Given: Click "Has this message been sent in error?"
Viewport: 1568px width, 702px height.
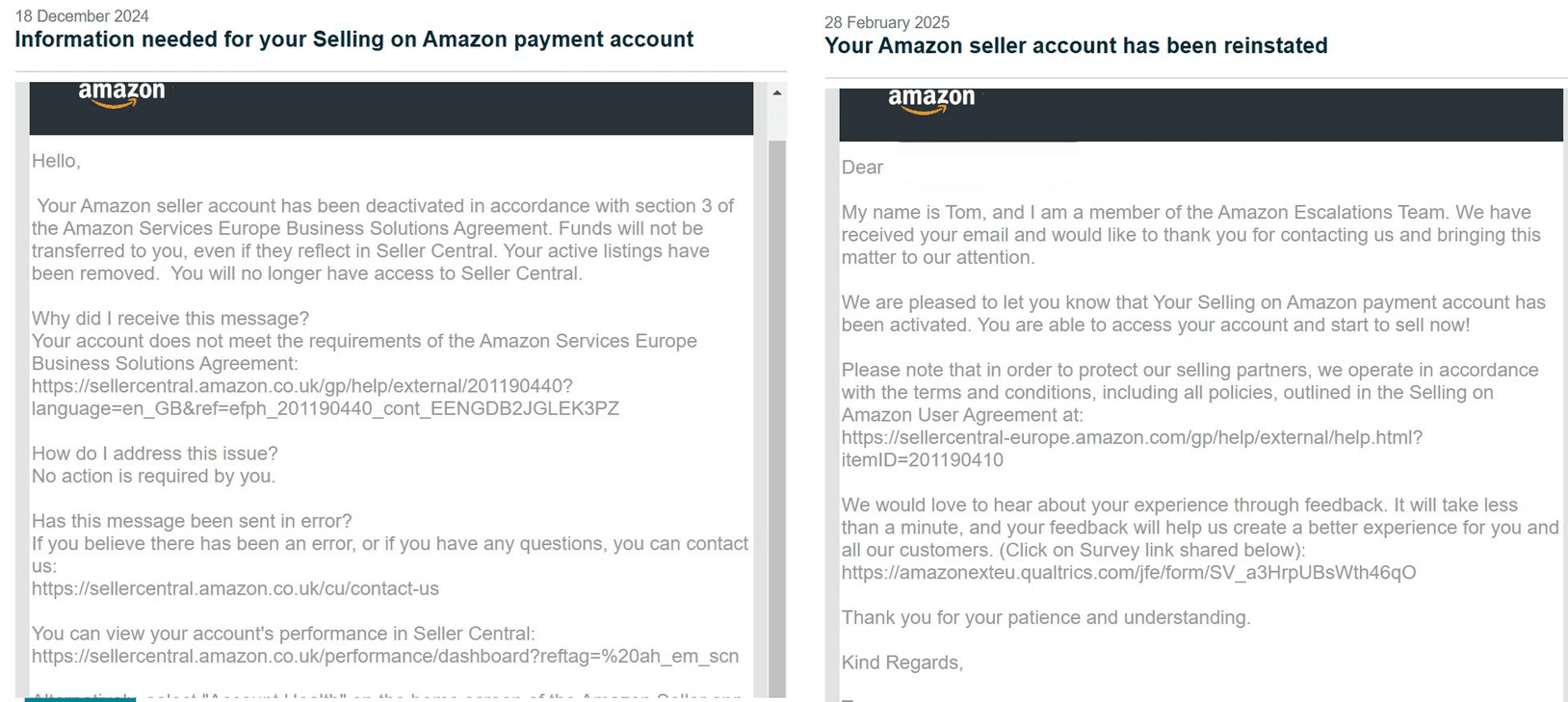Looking at the screenshot, I should [x=192, y=521].
